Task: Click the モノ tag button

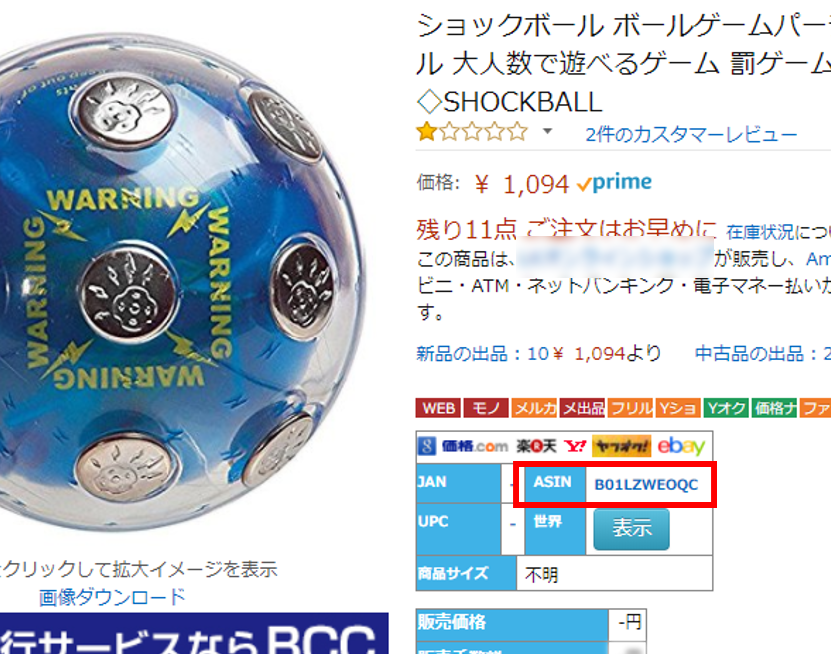Action: 486,408
